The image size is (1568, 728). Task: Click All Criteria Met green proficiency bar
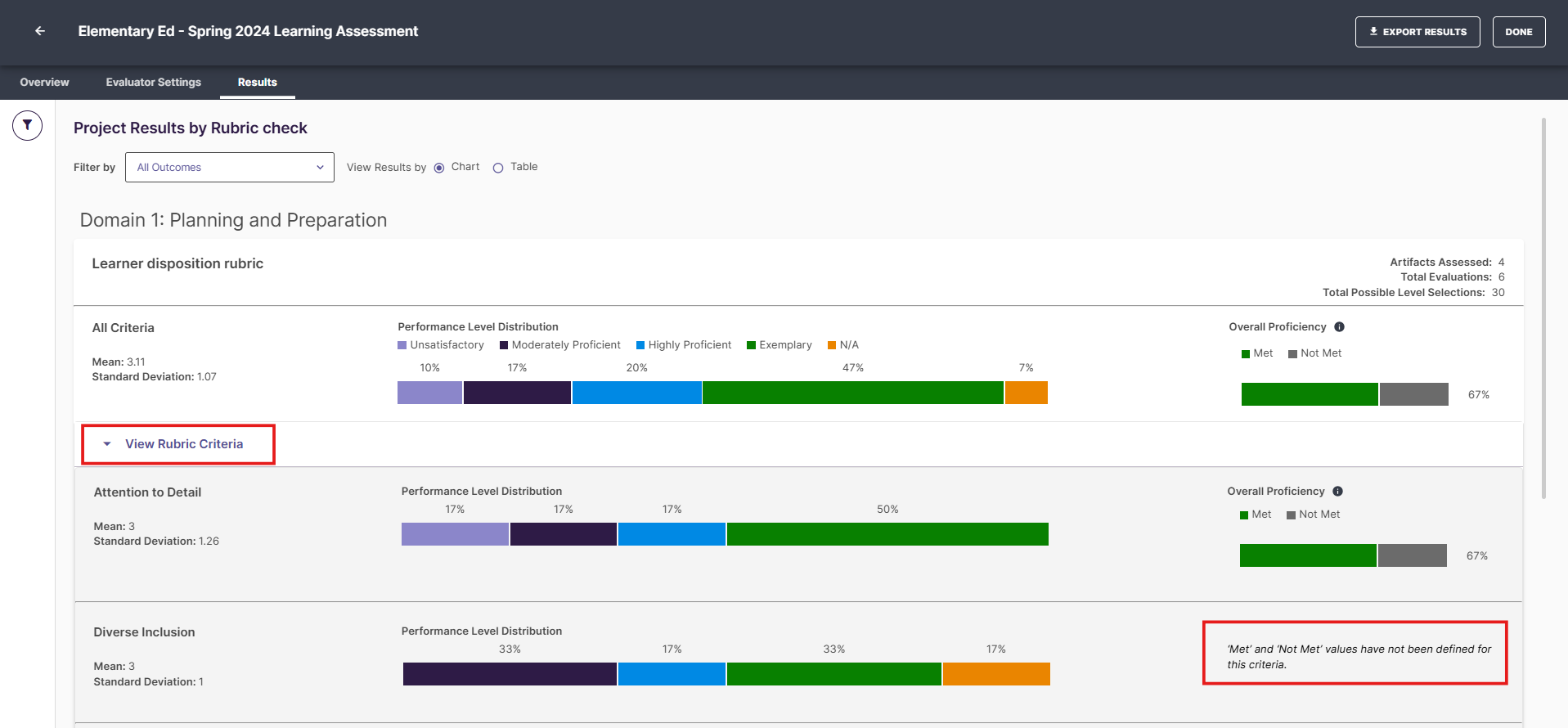click(x=1310, y=394)
